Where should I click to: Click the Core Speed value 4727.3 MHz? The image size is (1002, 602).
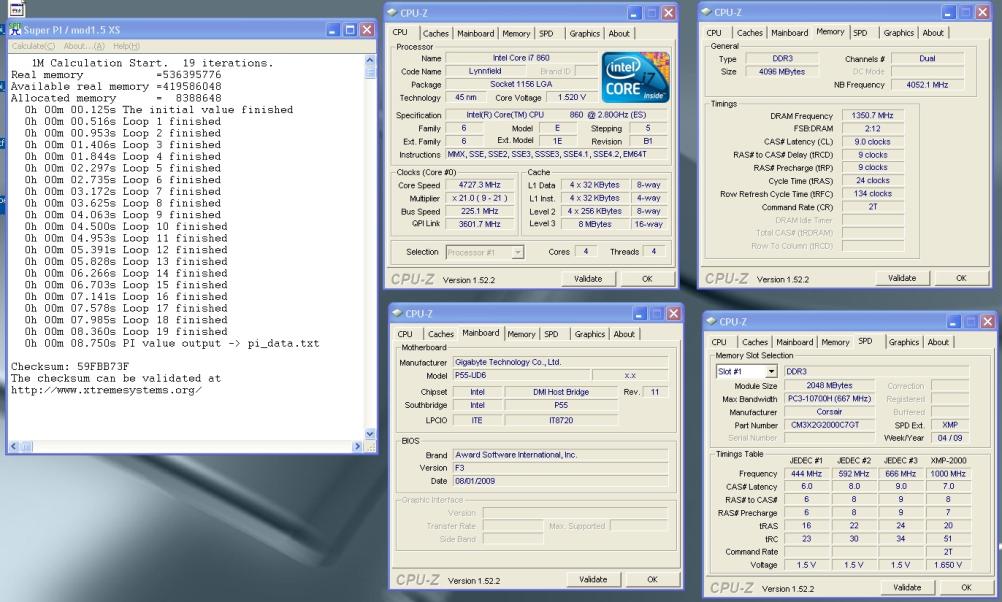click(479, 185)
